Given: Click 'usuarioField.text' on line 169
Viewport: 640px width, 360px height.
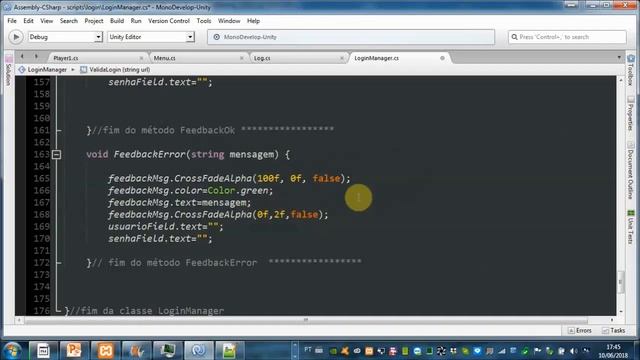Looking at the screenshot, I should click(x=155, y=227).
